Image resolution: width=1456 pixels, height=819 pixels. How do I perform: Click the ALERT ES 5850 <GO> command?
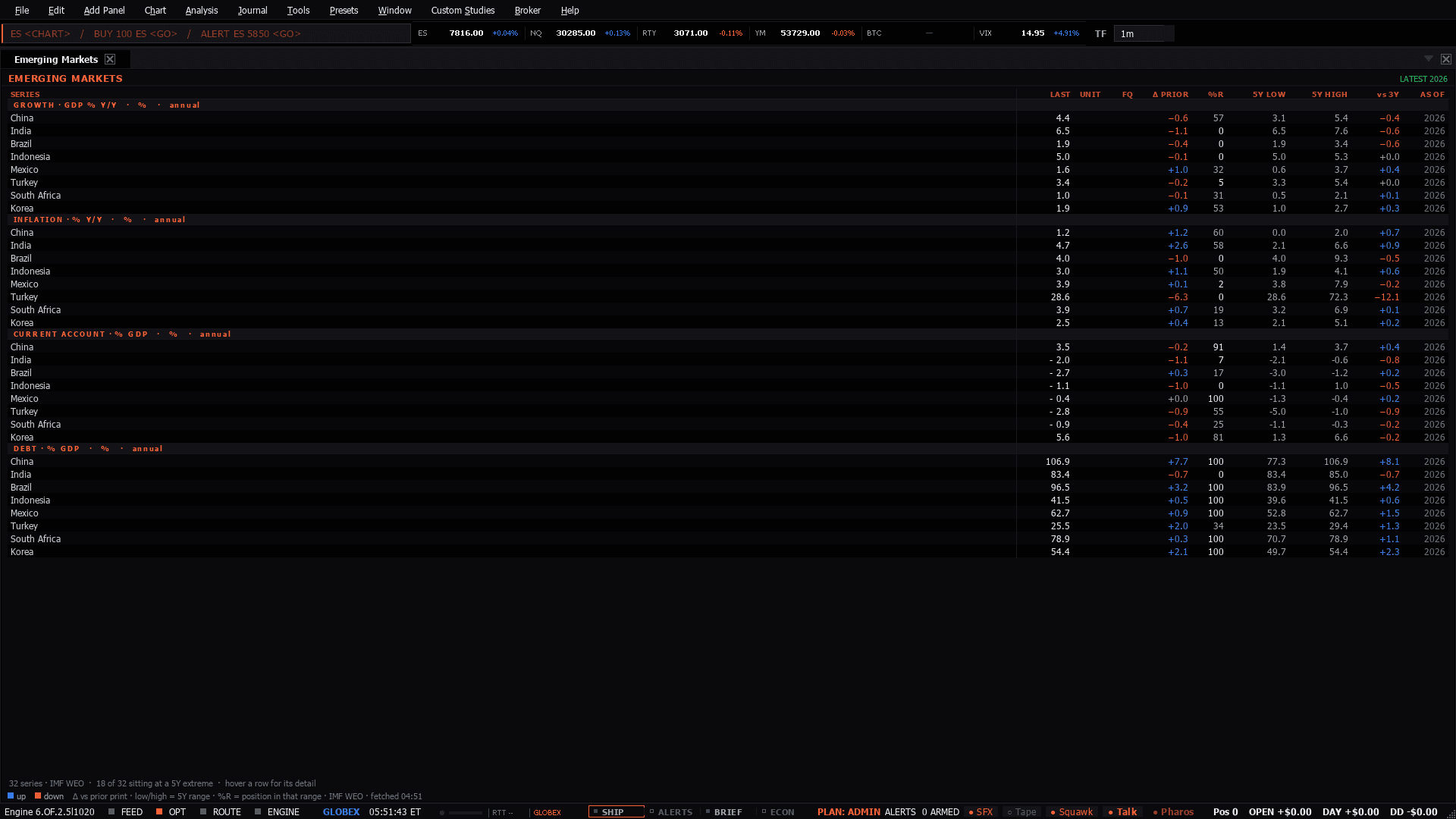pyautogui.click(x=251, y=33)
